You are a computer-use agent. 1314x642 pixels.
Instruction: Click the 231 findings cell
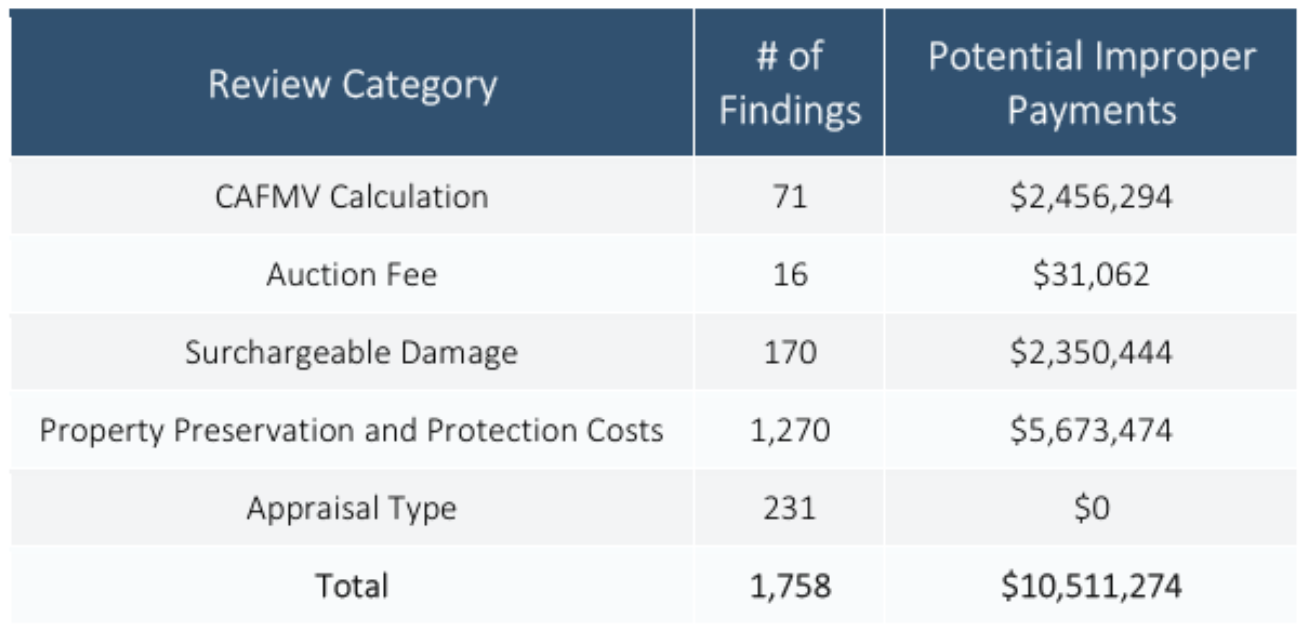point(790,508)
